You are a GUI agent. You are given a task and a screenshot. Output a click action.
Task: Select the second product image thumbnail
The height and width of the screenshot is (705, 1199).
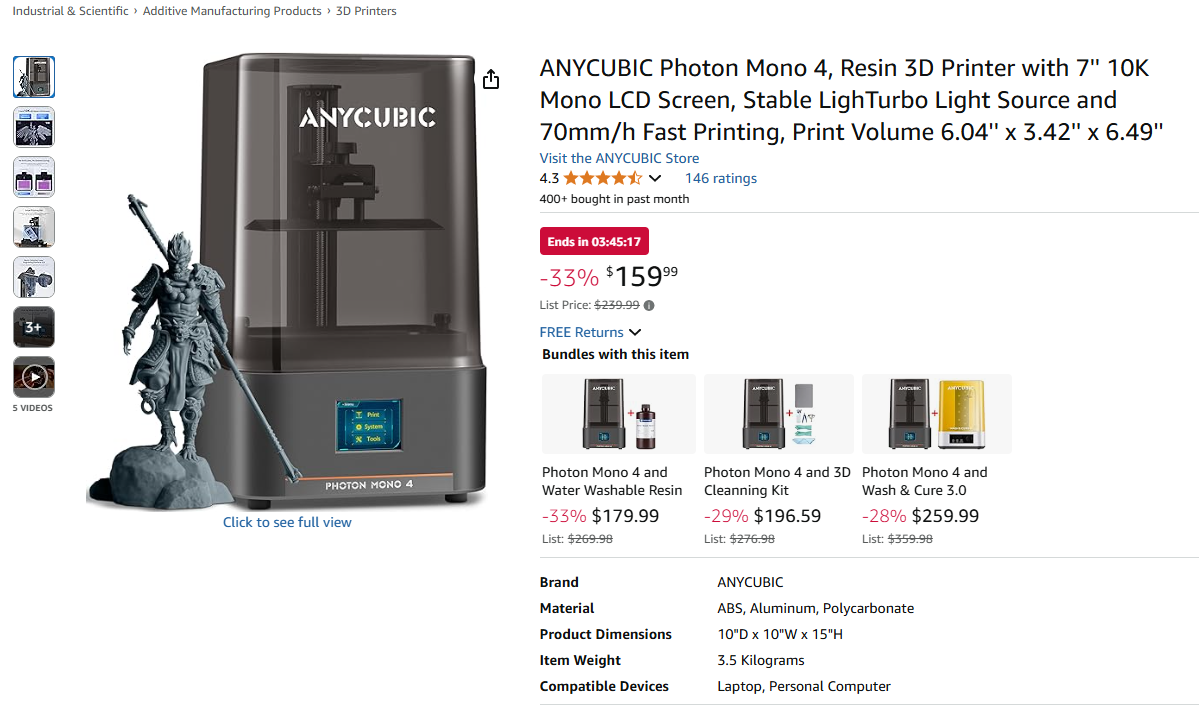pos(34,127)
